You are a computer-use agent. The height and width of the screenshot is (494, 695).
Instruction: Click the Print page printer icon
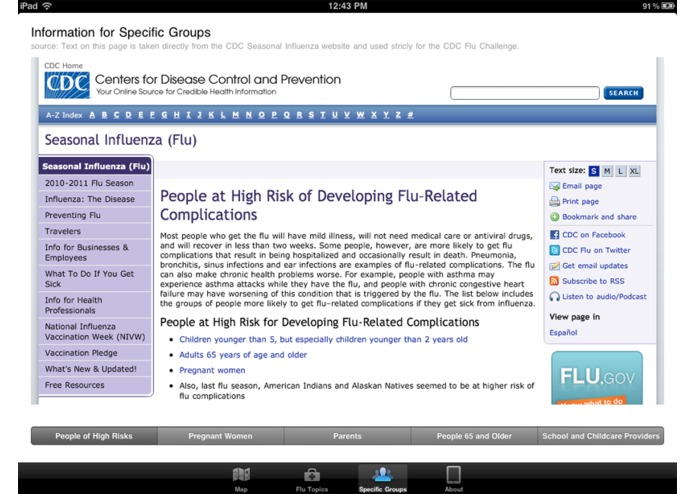point(554,202)
